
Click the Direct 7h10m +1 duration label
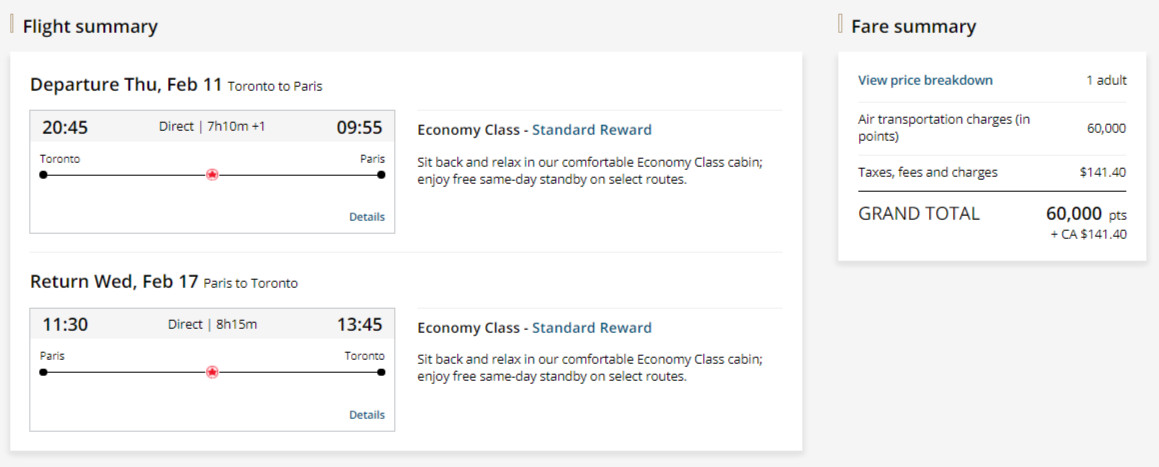click(x=212, y=127)
